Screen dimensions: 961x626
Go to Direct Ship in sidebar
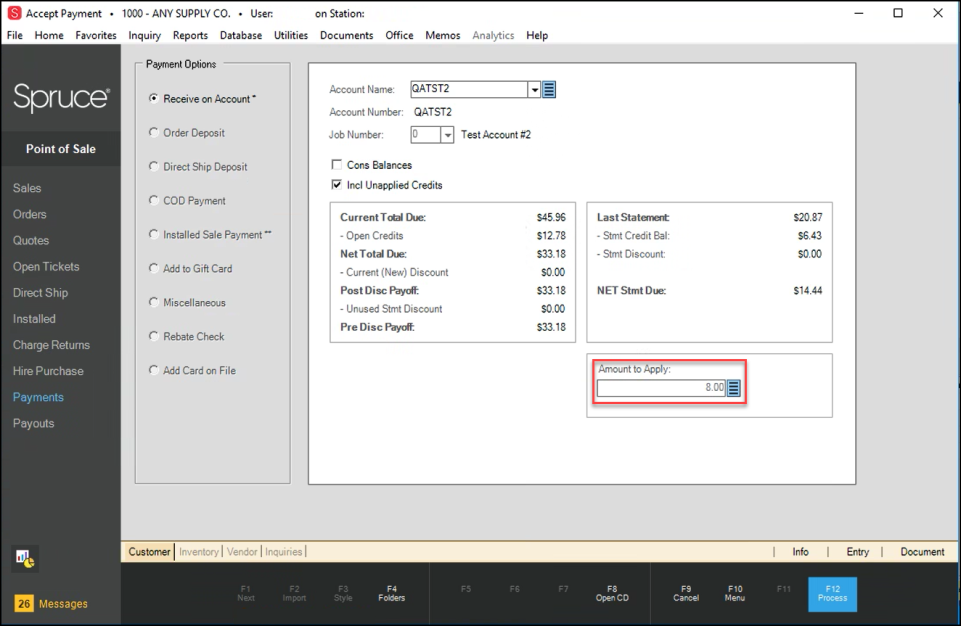point(40,293)
